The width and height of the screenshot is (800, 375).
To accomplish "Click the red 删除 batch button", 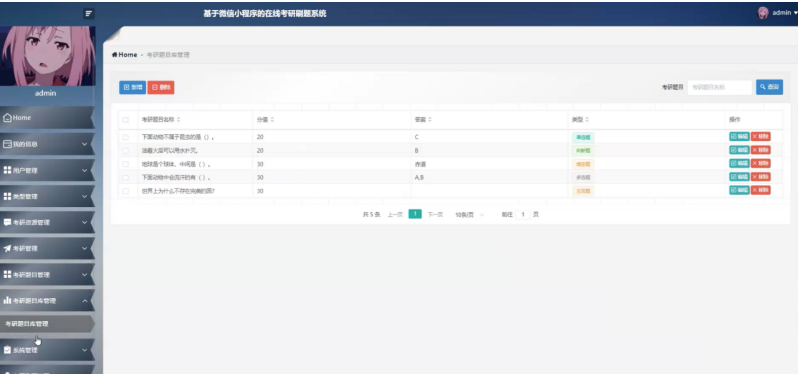I will click(x=161, y=87).
